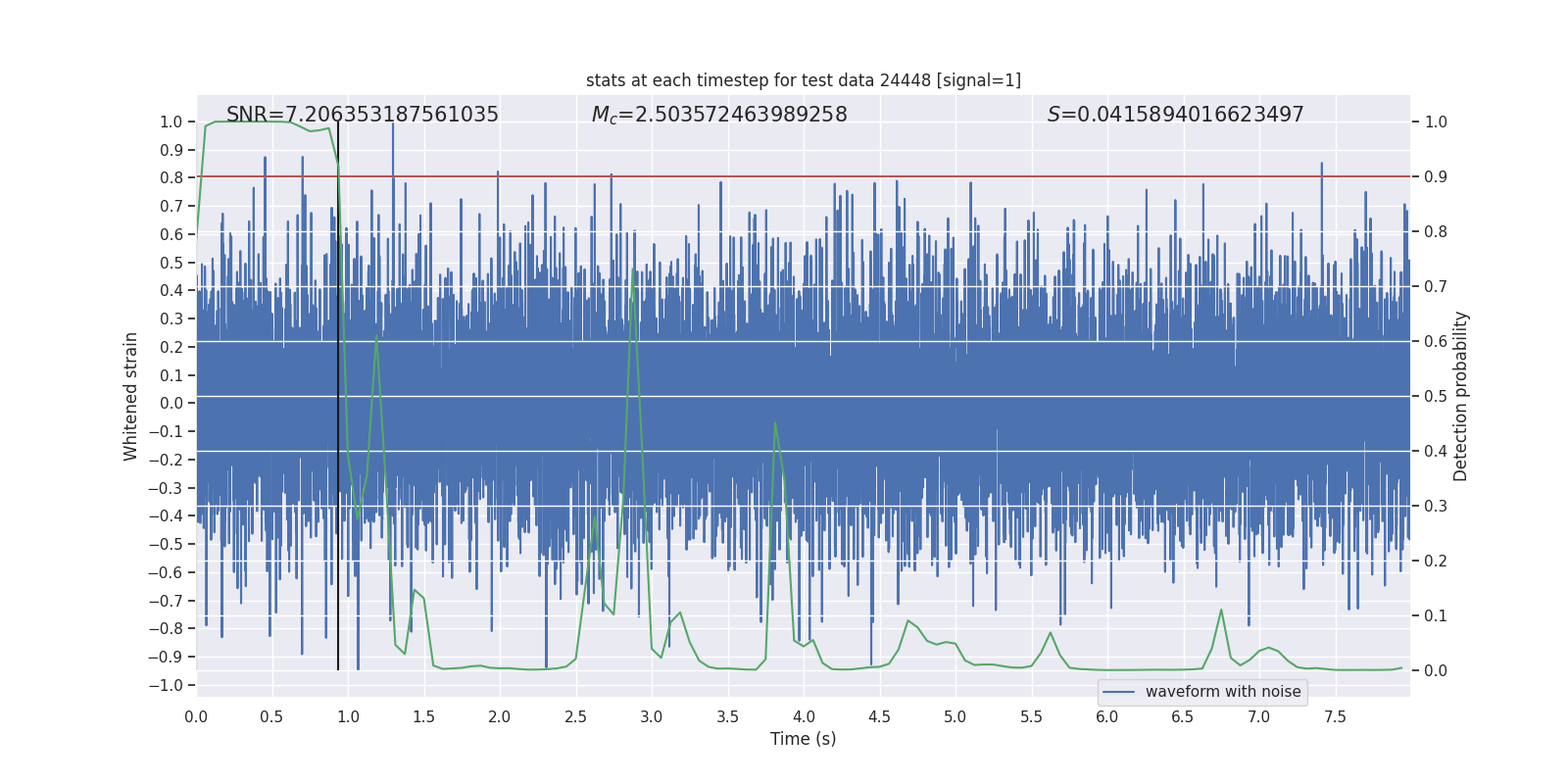Select the 'Time (s)' axis label
1568x784 pixels.
[804, 739]
